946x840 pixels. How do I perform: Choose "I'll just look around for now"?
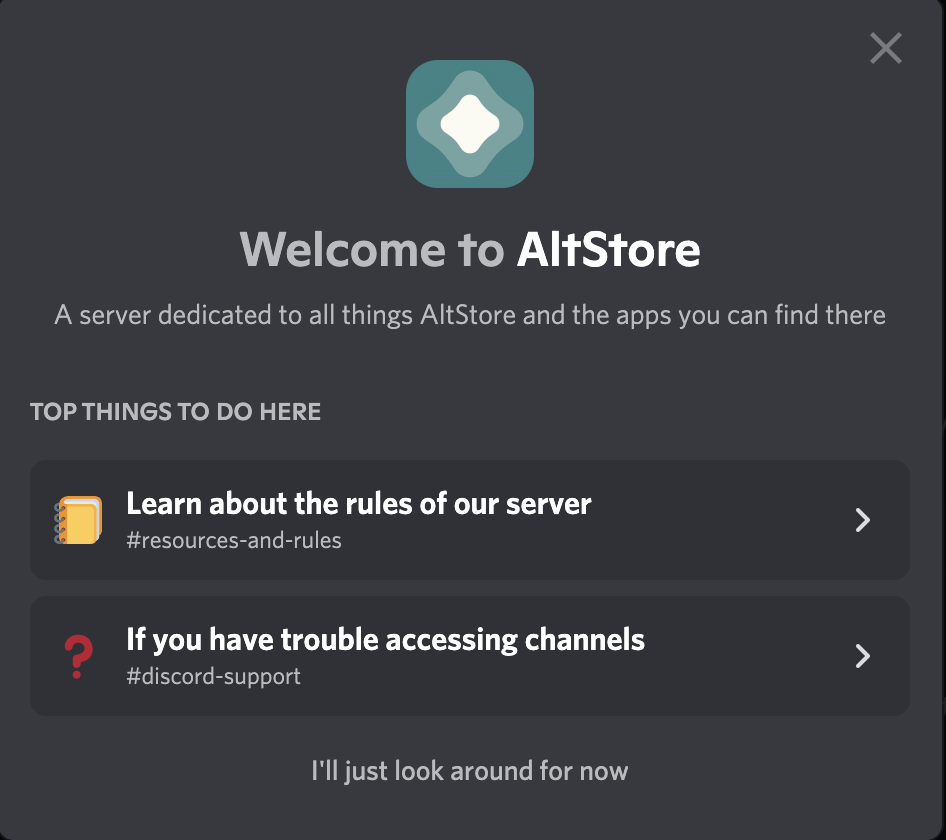[x=470, y=771]
